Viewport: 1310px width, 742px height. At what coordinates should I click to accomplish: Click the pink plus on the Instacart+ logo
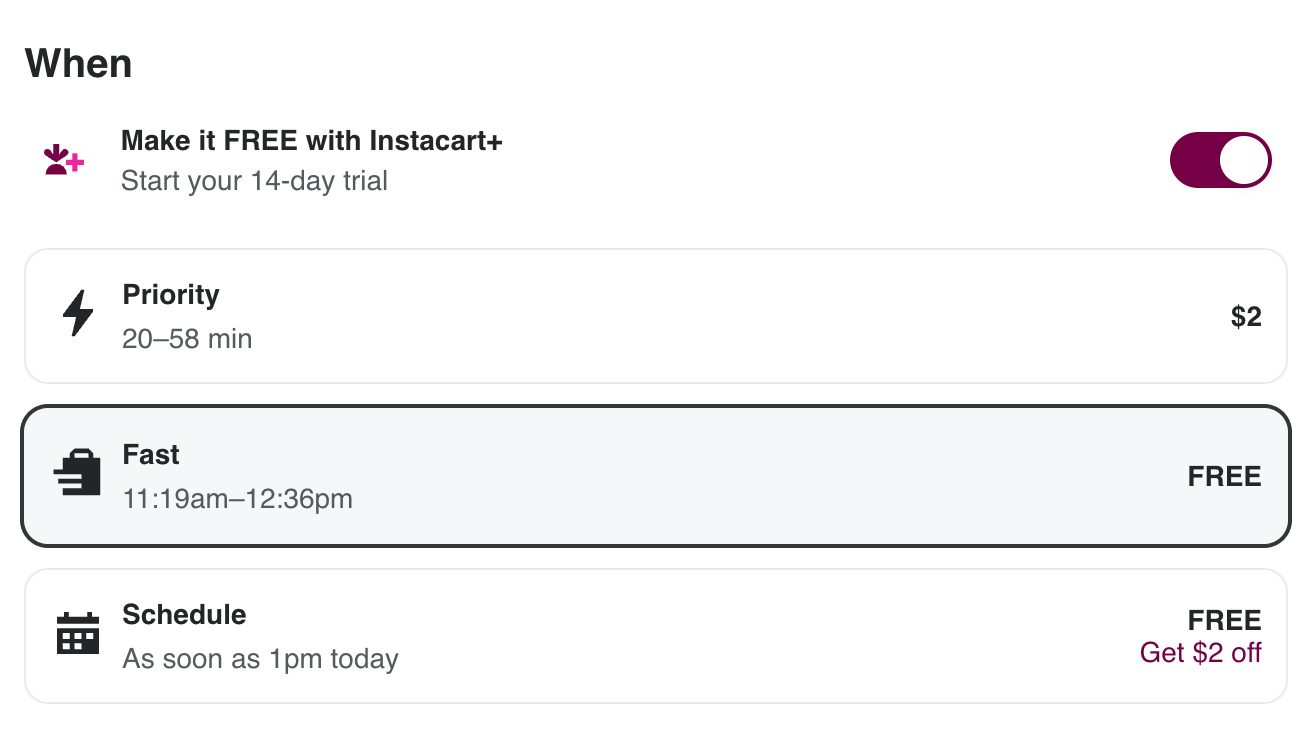click(x=76, y=163)
